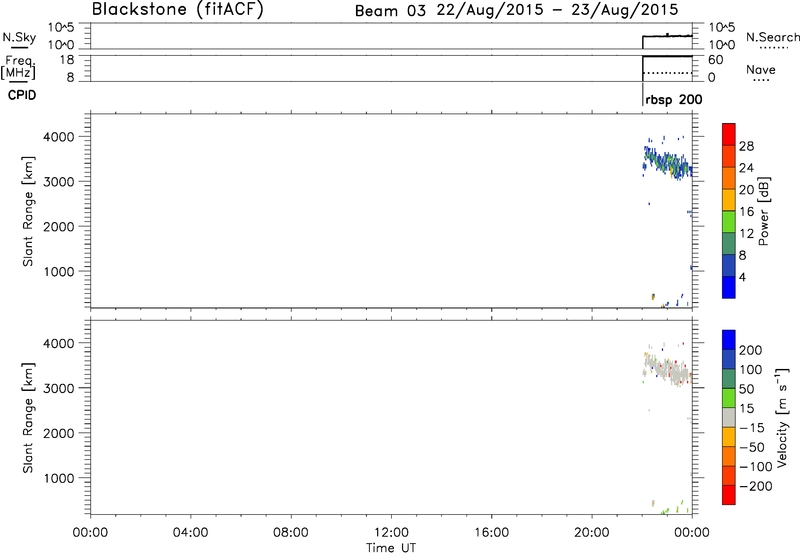Click the '12:00' time tick label
Image resolution: width=800 pixels, height=554 pixels.
pyautogui.click(x=391, y=533)
